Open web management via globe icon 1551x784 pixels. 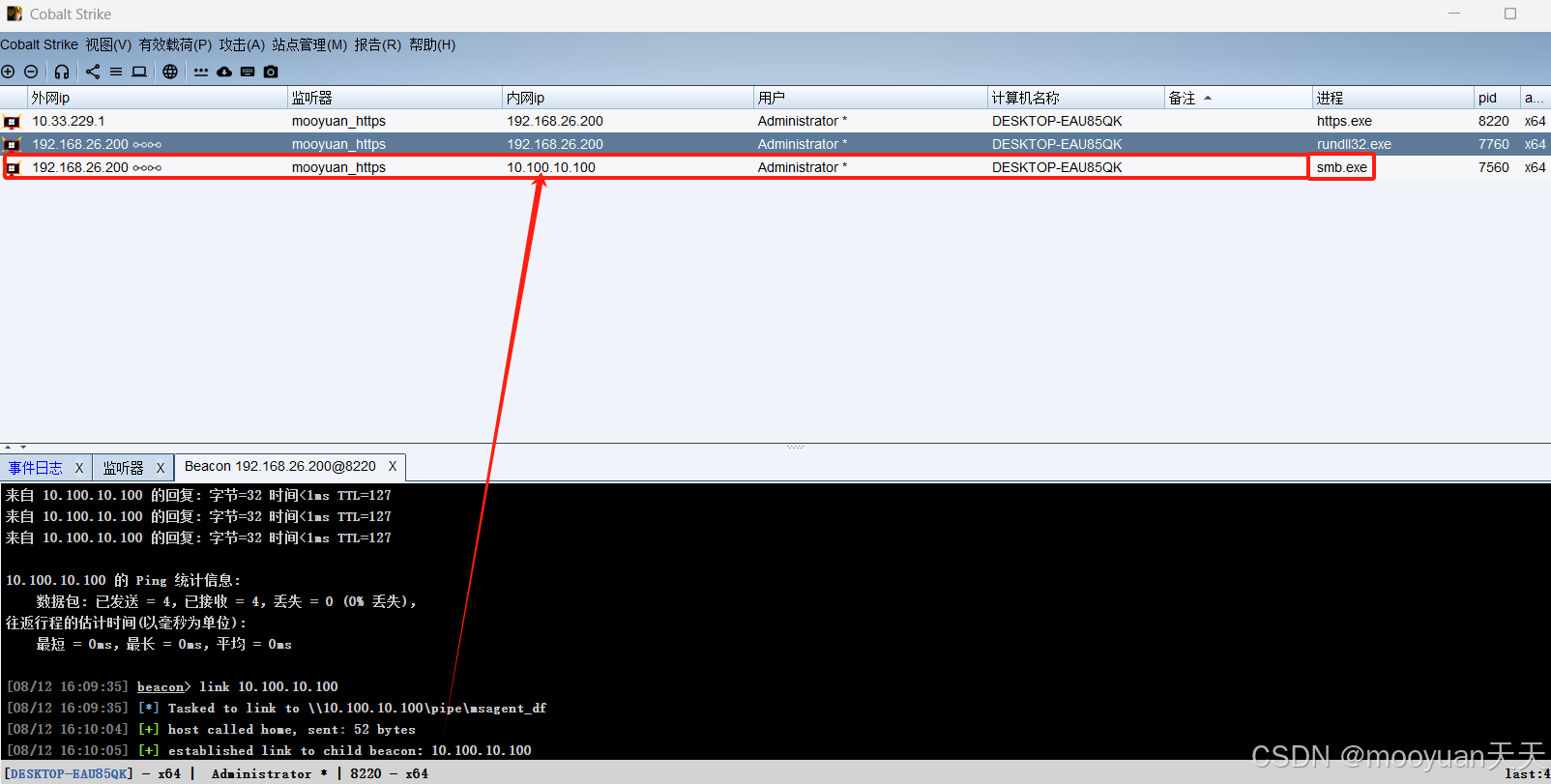[170, 72]
